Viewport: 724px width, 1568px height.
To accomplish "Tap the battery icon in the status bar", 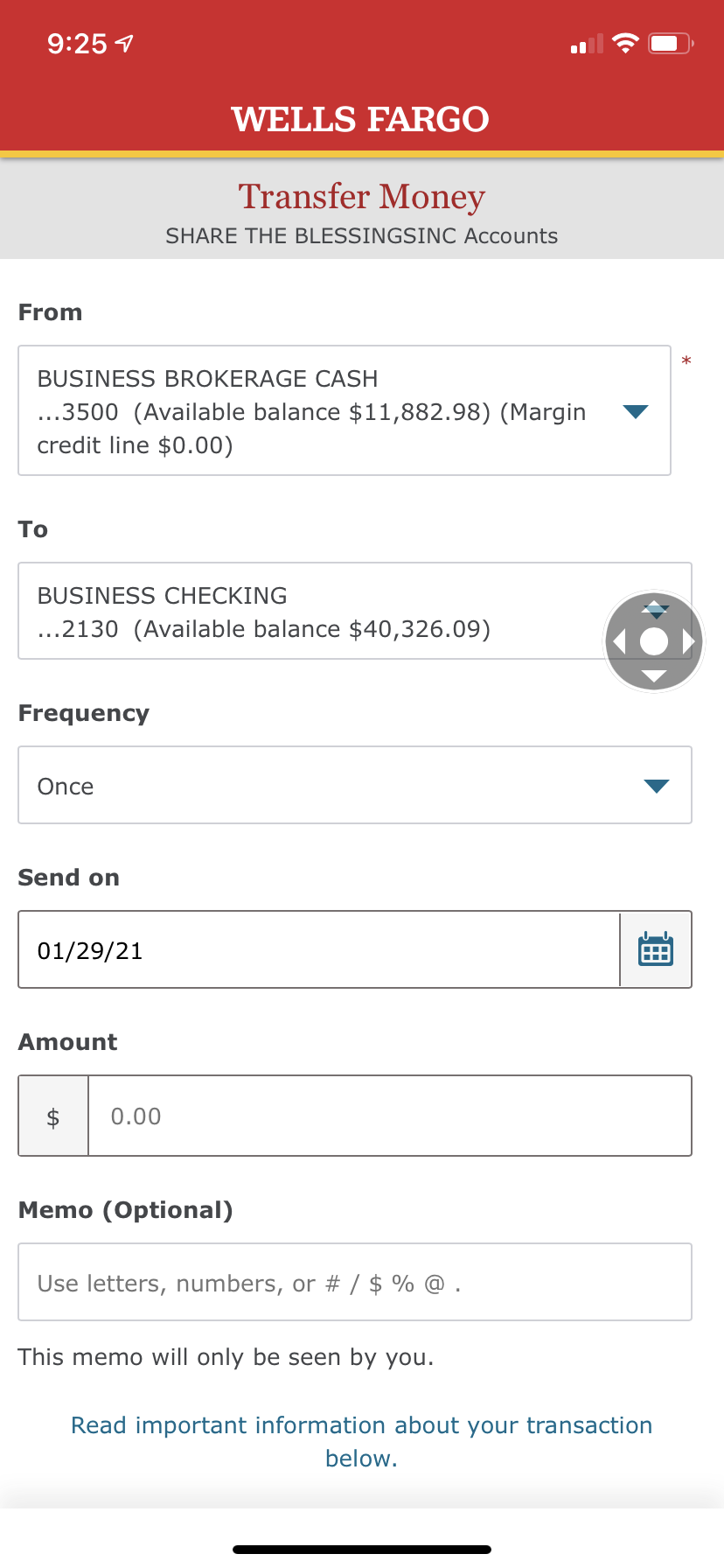I will (670, 43).
